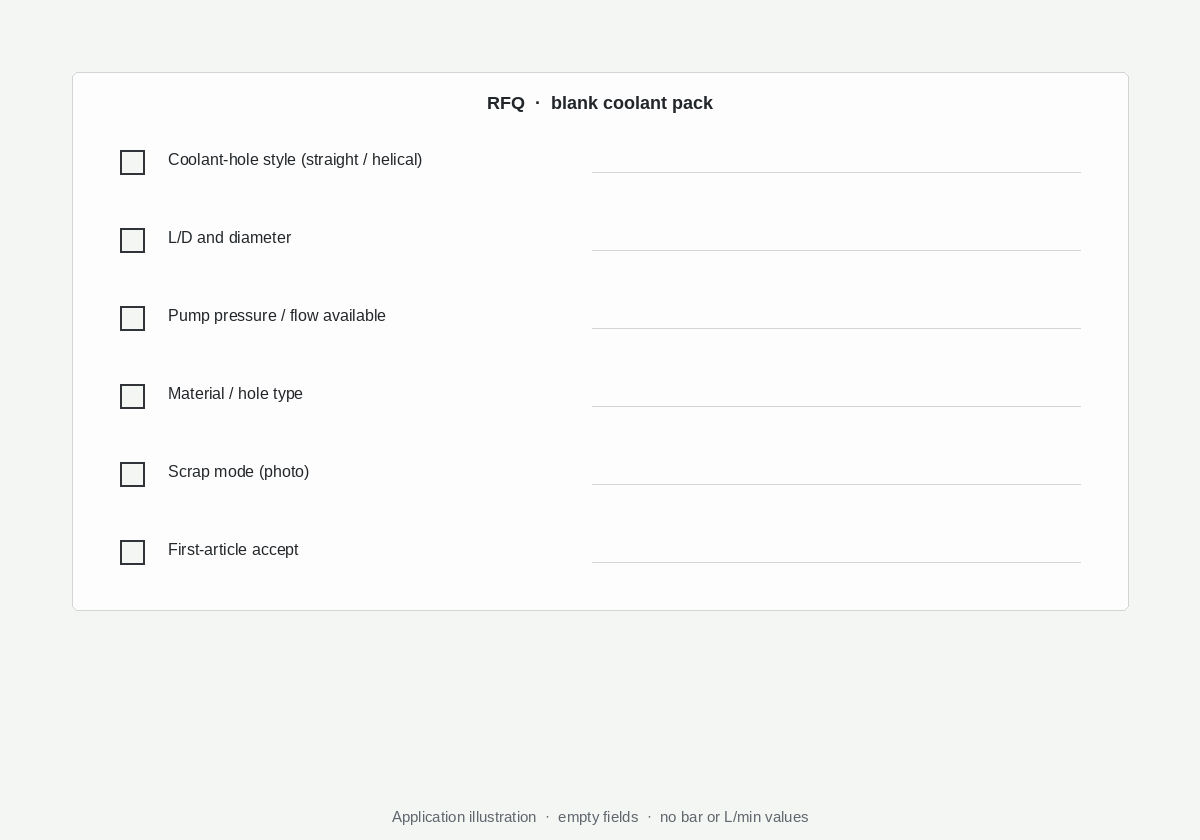Select the 'Pump pressure / flow available' label

point(277,316)
